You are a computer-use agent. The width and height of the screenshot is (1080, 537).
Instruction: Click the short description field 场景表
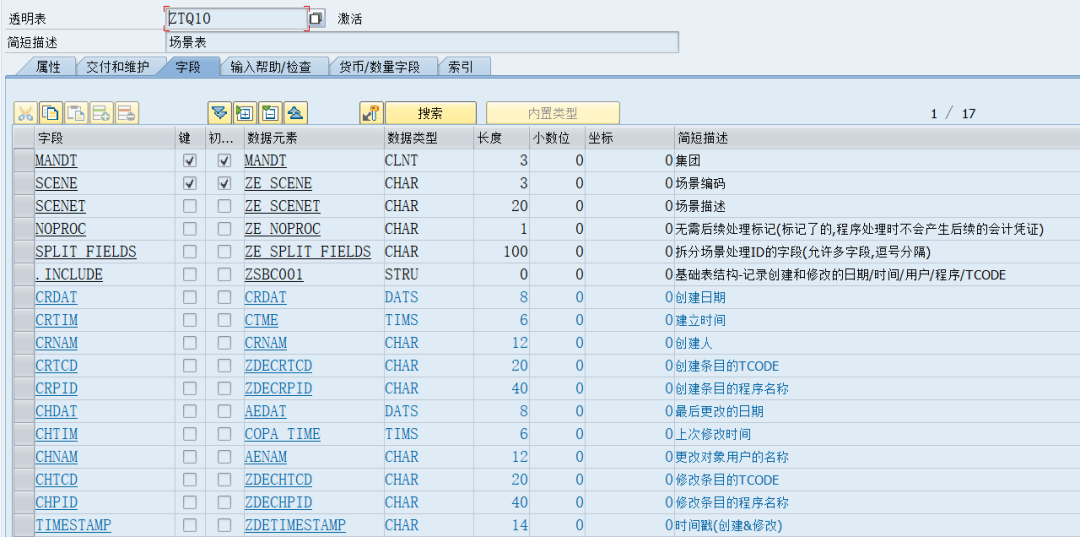point(422,43)
